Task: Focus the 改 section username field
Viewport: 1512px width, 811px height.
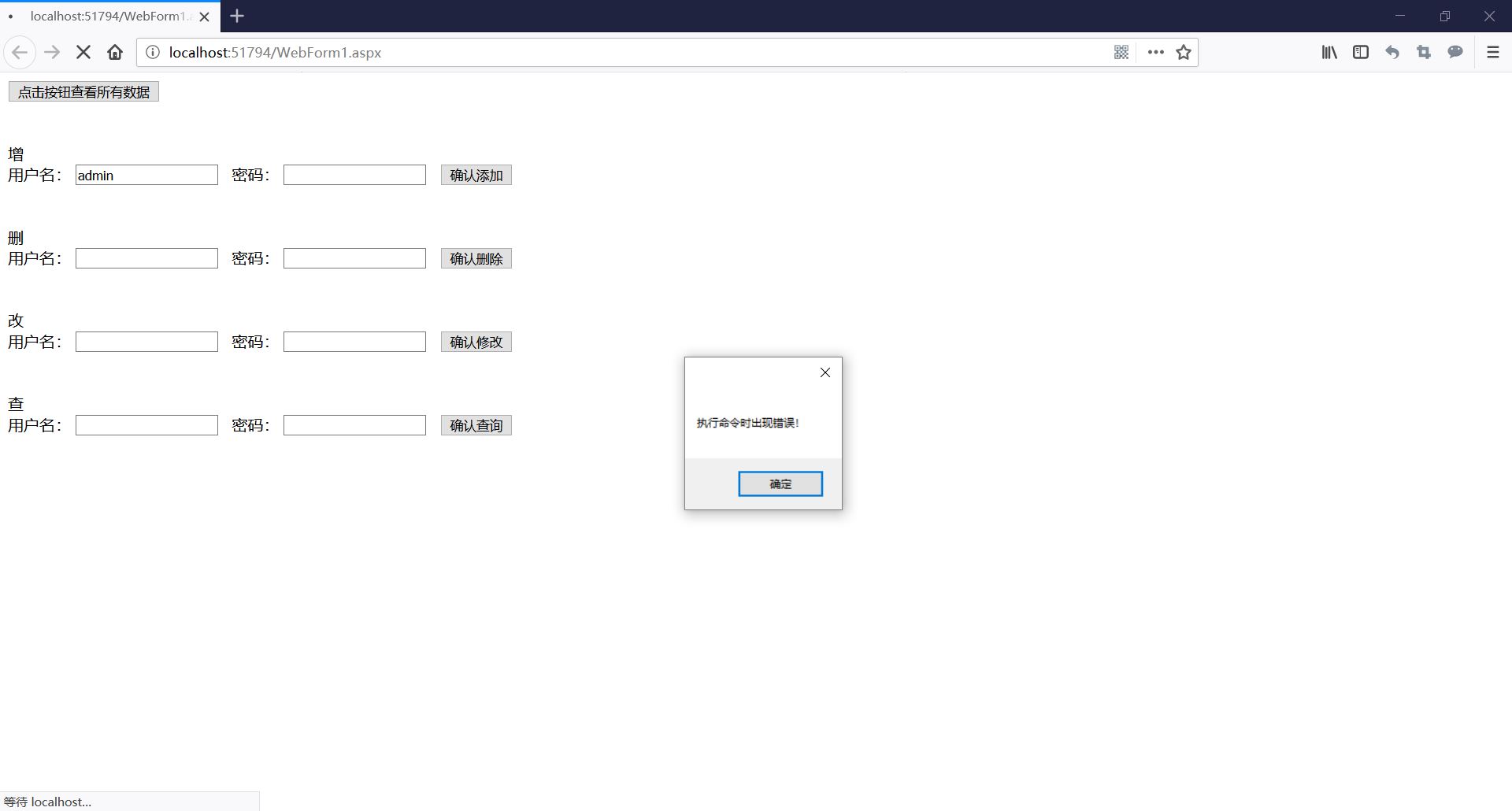Action: coord(146,342)
